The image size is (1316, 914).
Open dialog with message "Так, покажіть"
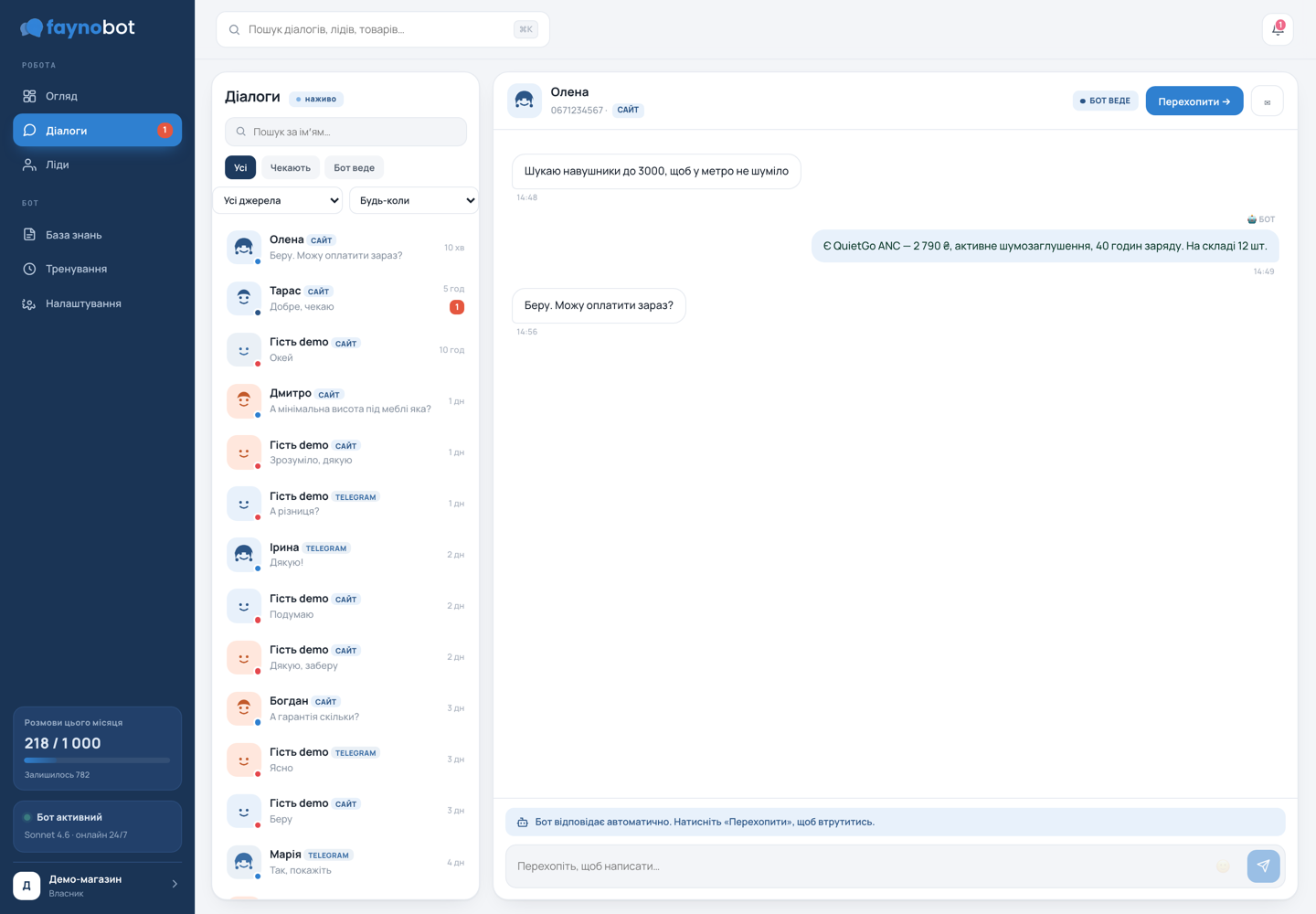(x=345, y=862)
